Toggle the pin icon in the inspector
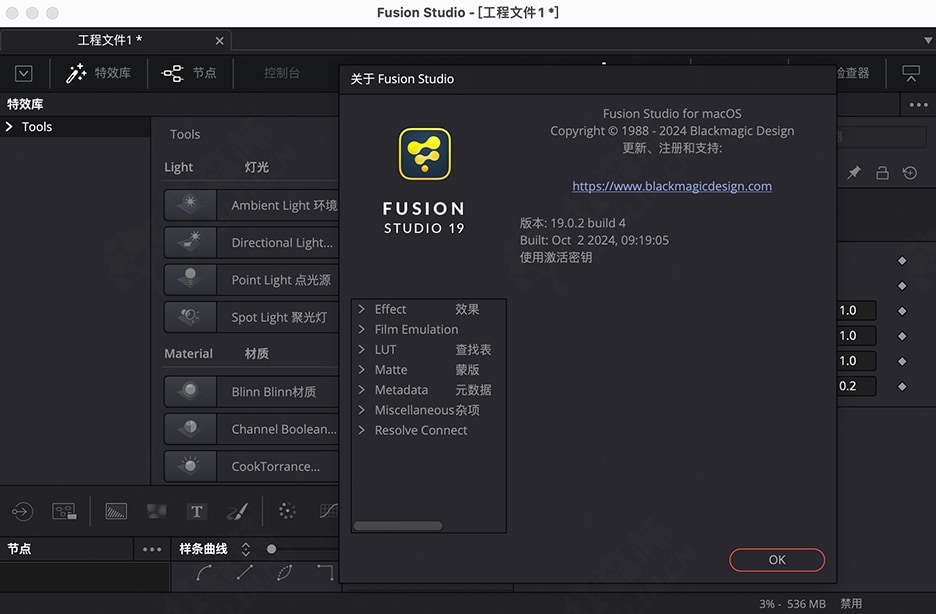The width and height of the screenshot is (936, 614). pos(854,173)
